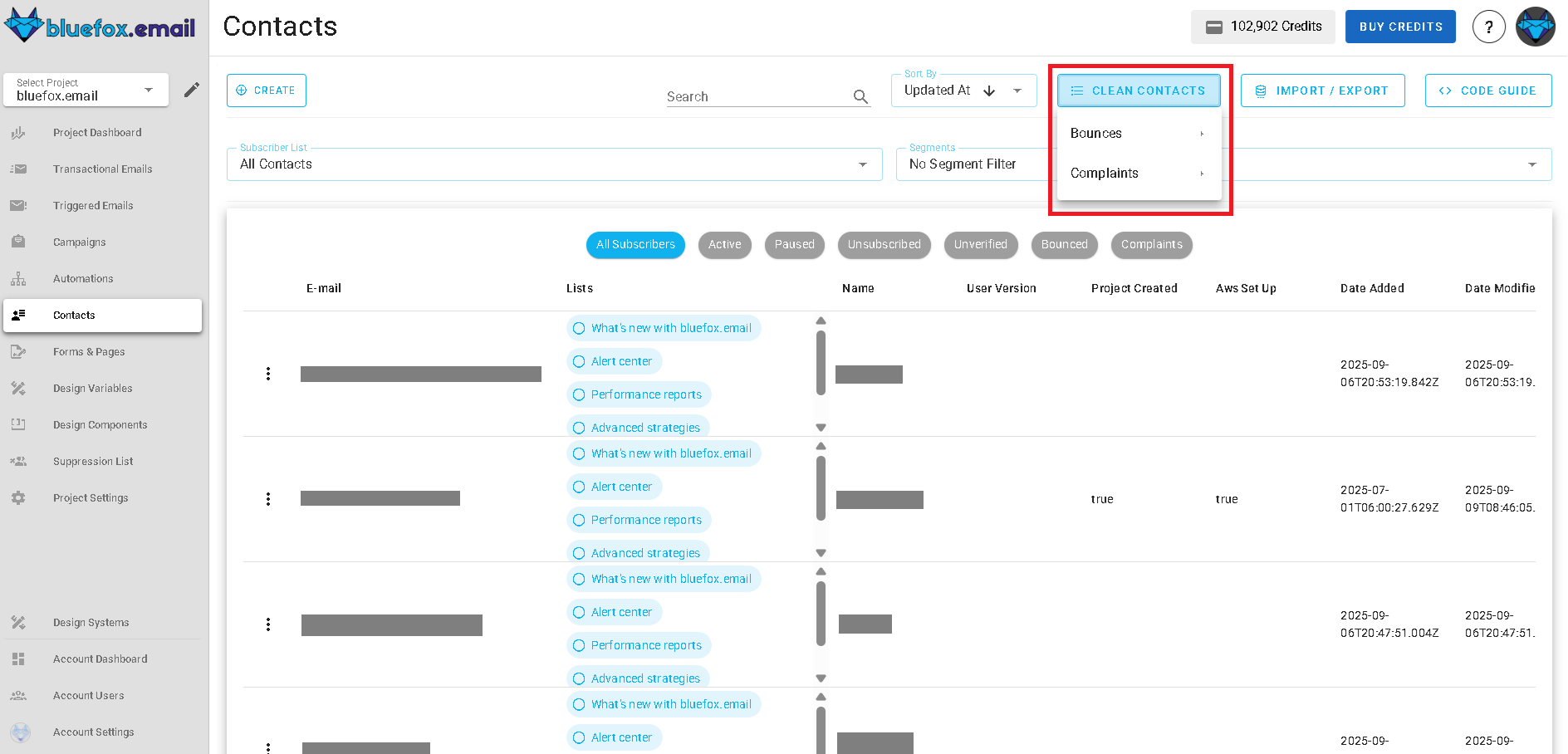This screenshot has height=754, width=1568.
Task: Open the Suppression List
Action: pos(92,461)
